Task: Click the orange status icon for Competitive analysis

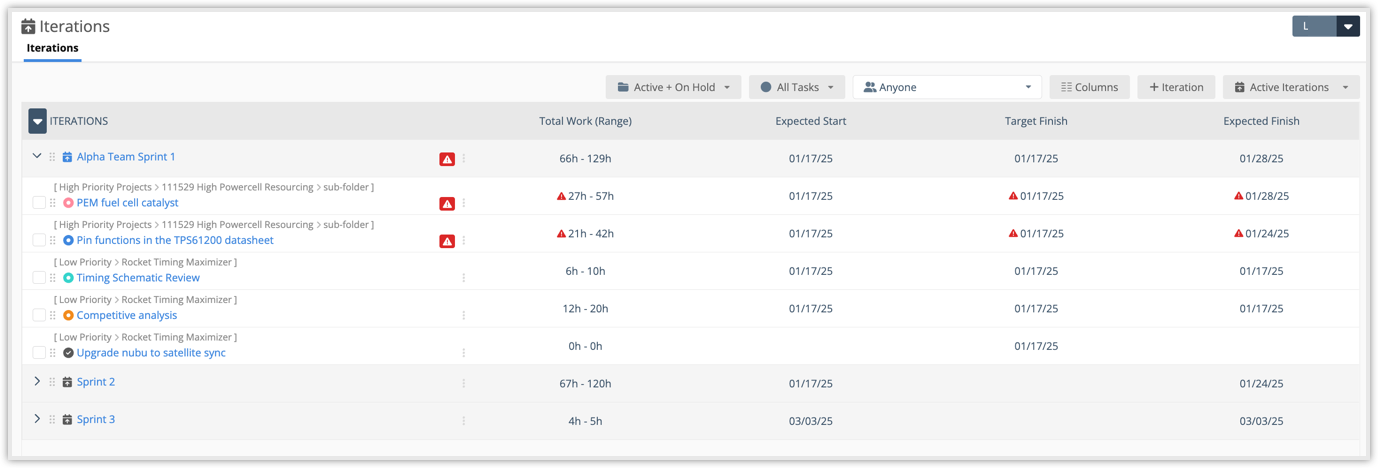Action: click(68, 316)
